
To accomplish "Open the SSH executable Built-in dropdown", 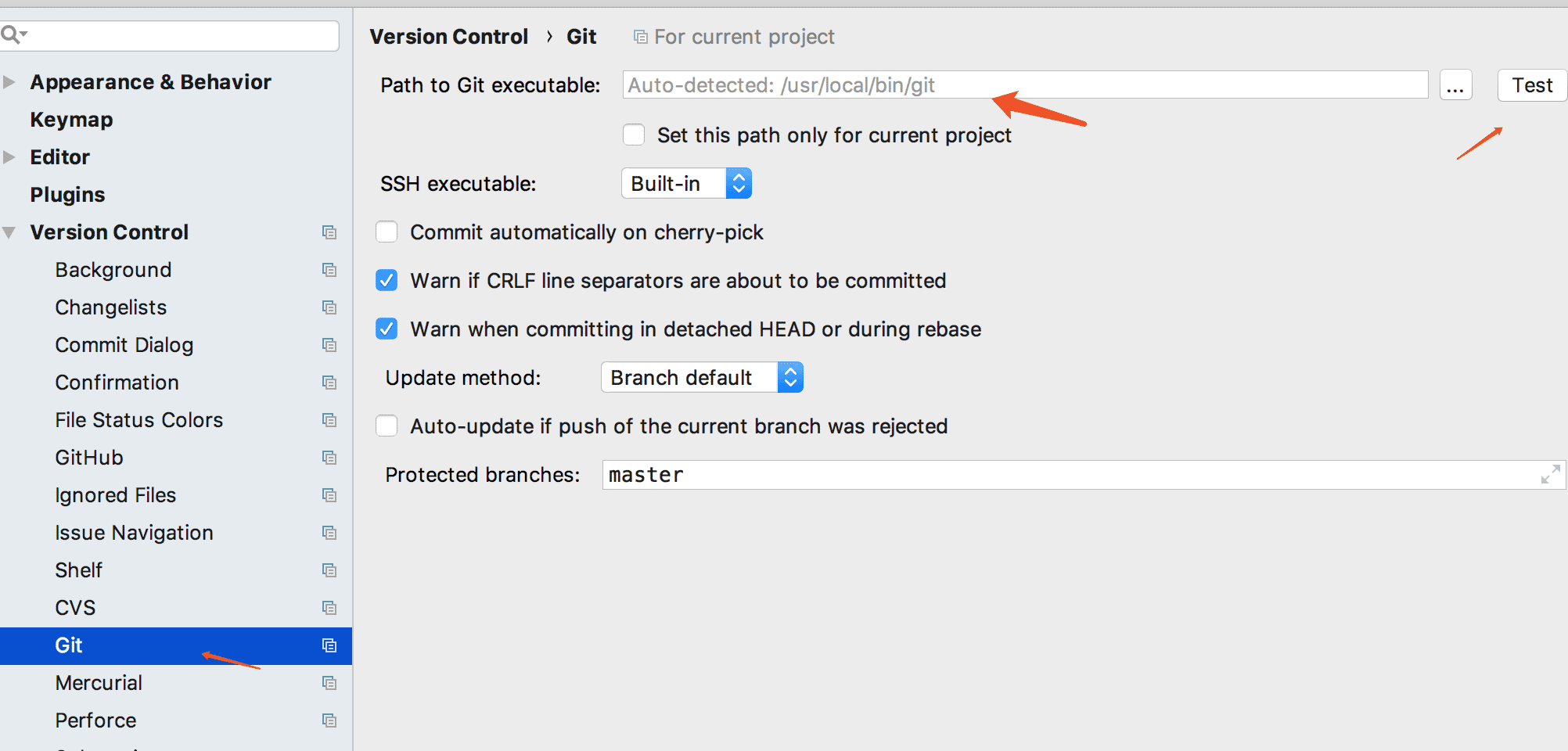I will coord(686,184).
